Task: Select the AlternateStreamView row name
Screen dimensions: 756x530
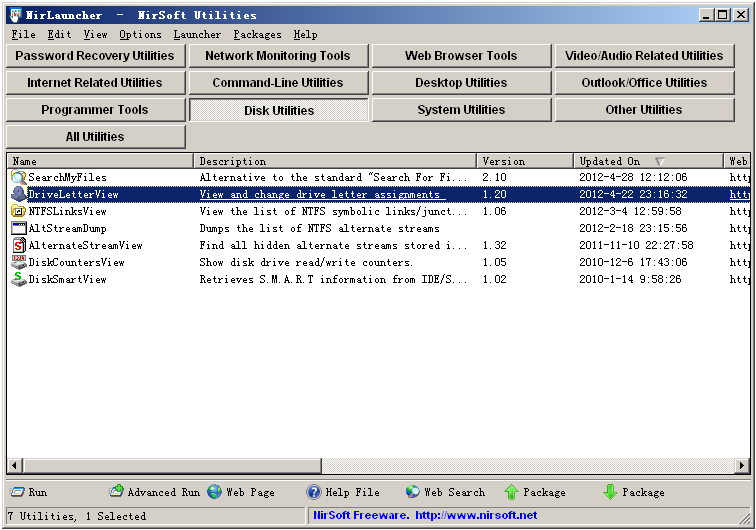Action: pos(86,245)
